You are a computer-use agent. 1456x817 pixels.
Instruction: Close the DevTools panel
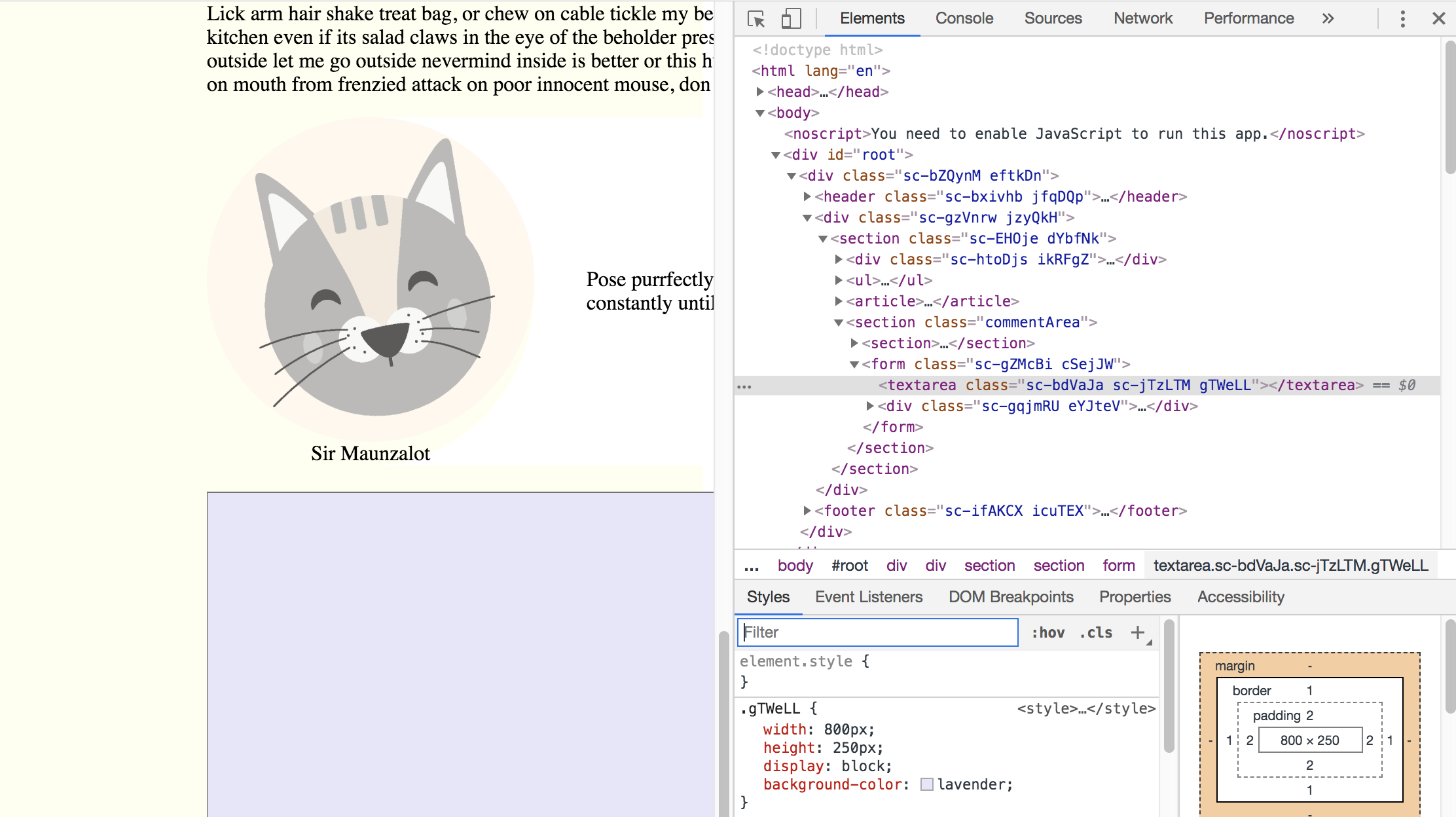click(x=1438, y=19)
